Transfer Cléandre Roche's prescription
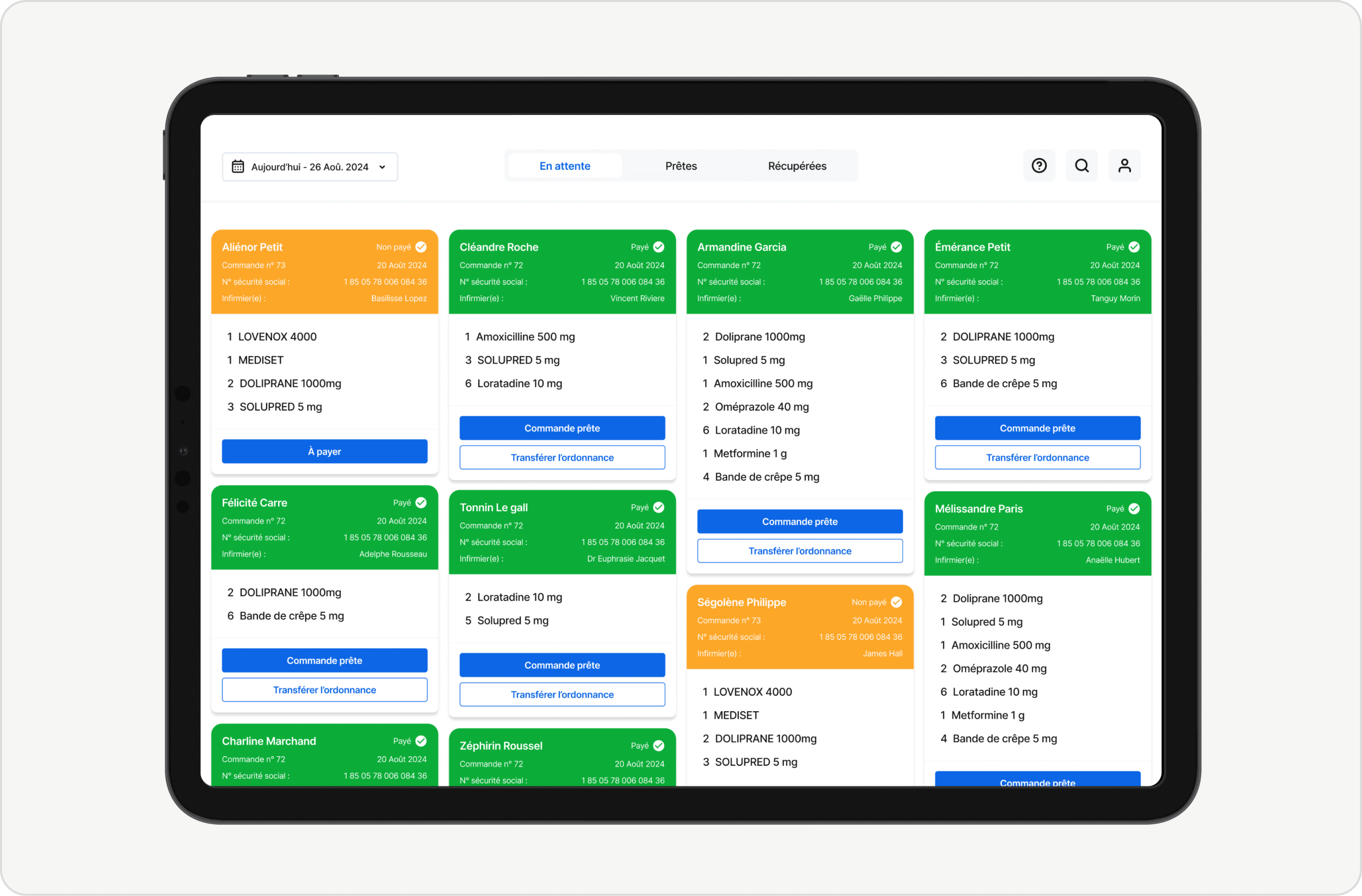The width and height of the screenshot is (1362, 896). click(562, 458)
